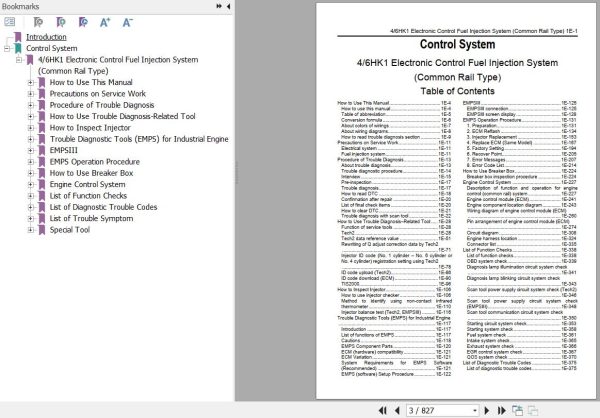Collapse bookmarks panel arrow icon
The width and height of the screenshot is (600, 418).
click(x=228, y=6)
